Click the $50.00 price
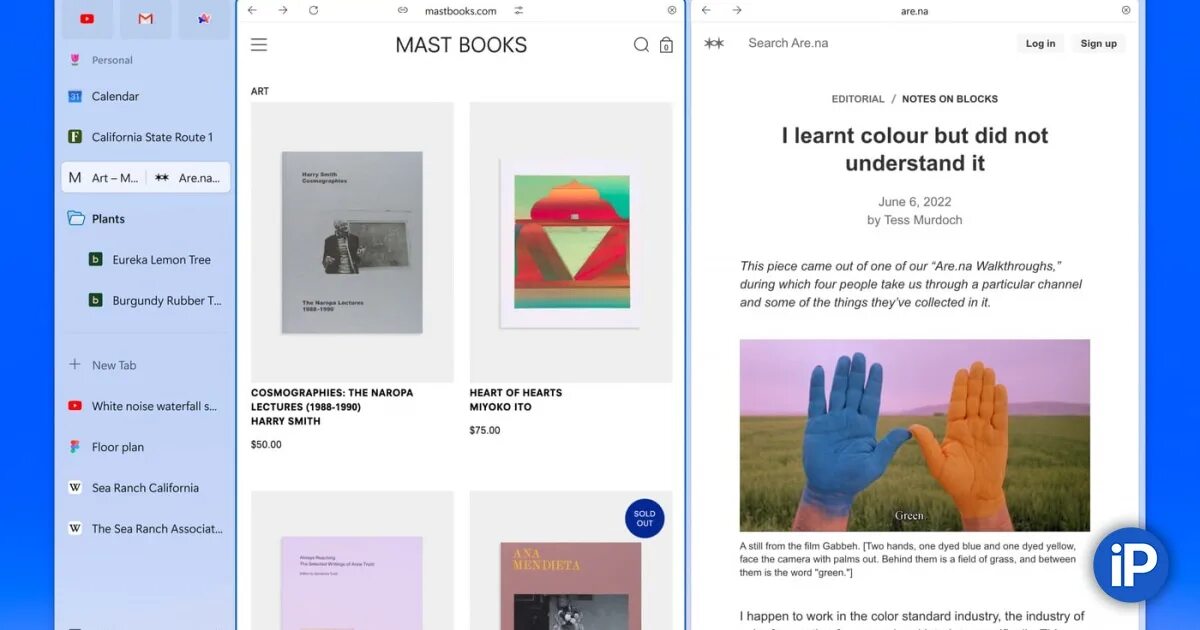The image size is (1200, 630). pyautogui.click(x=266, y=445)
